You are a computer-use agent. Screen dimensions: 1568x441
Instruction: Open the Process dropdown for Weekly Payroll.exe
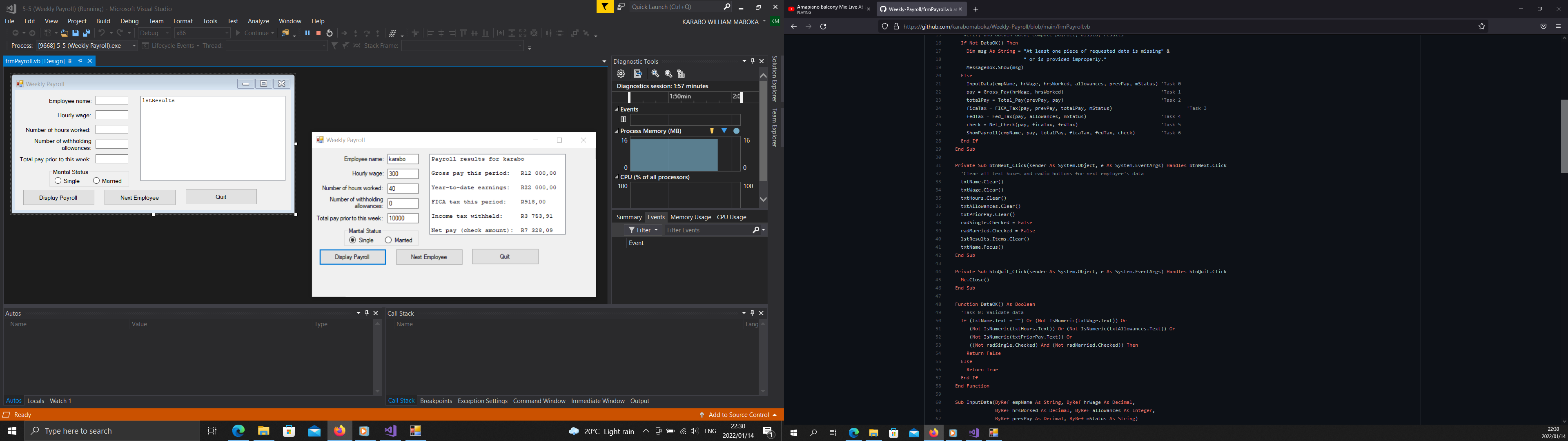pyautogui.click(x=134, y=46)
